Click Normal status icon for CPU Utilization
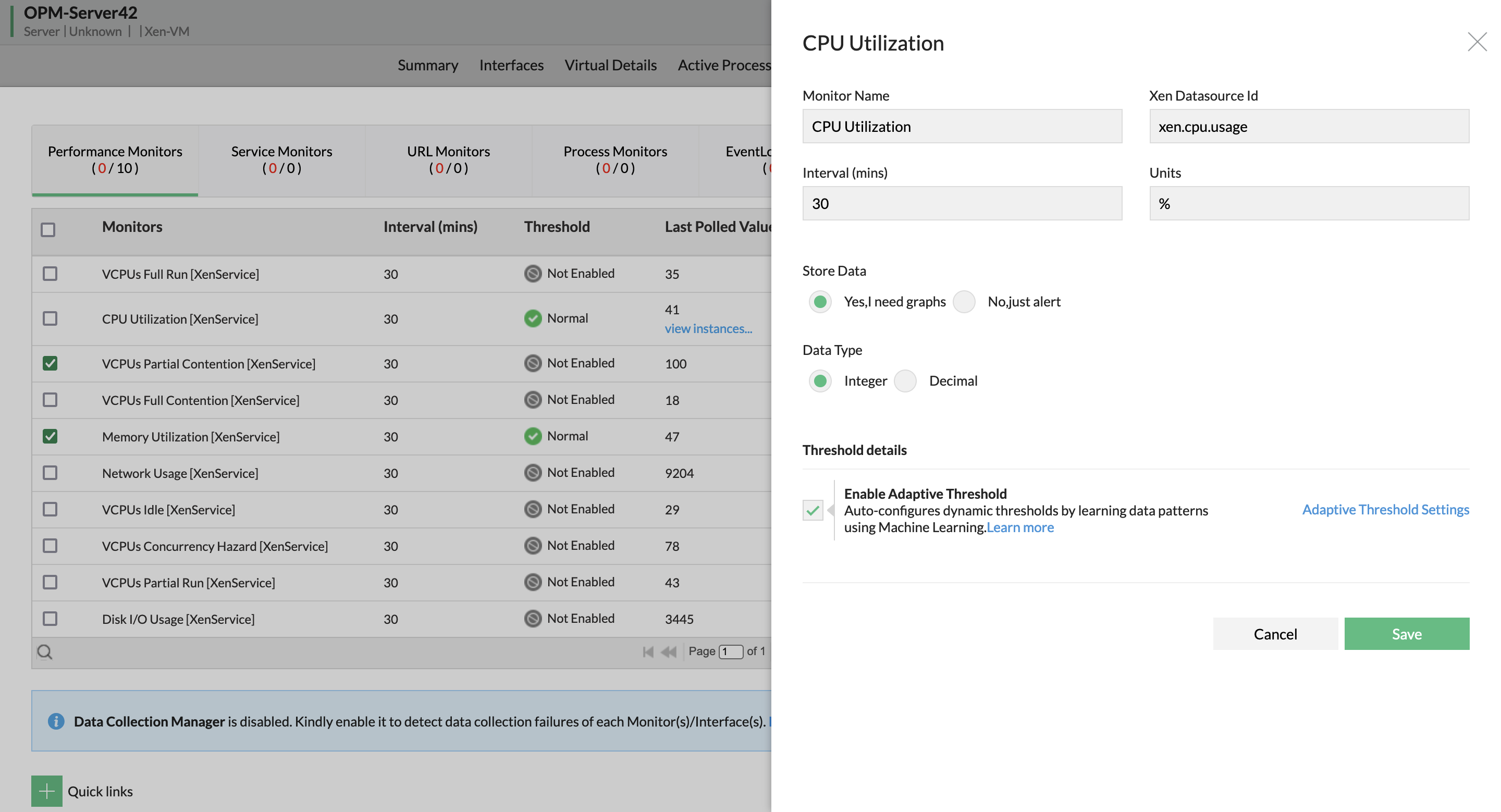This screenshot has width=1501, height=812. coord(533,318)
